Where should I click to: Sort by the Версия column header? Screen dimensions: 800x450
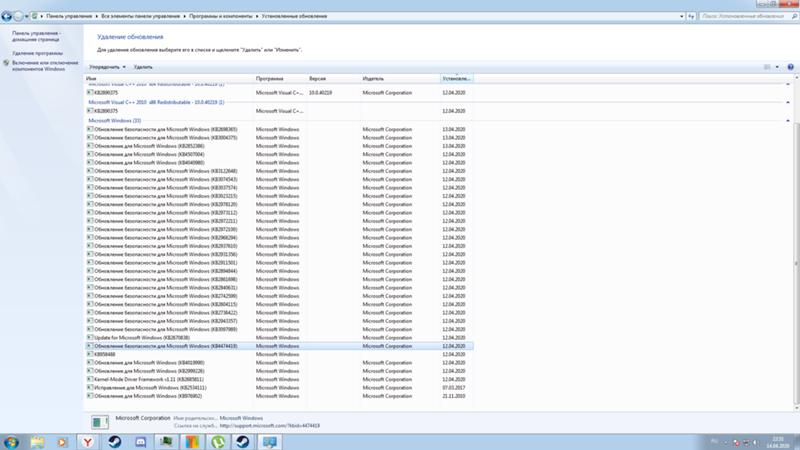(x=333, y=79)
